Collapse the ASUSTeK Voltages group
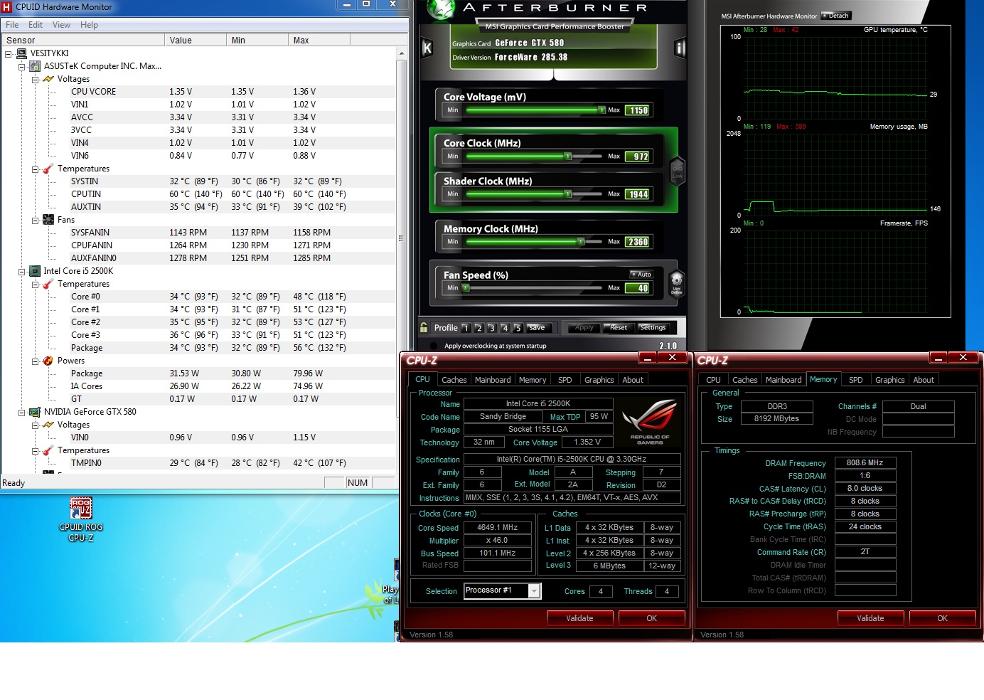The width and height of the screenshot is (984, 700). pos(36,80)
